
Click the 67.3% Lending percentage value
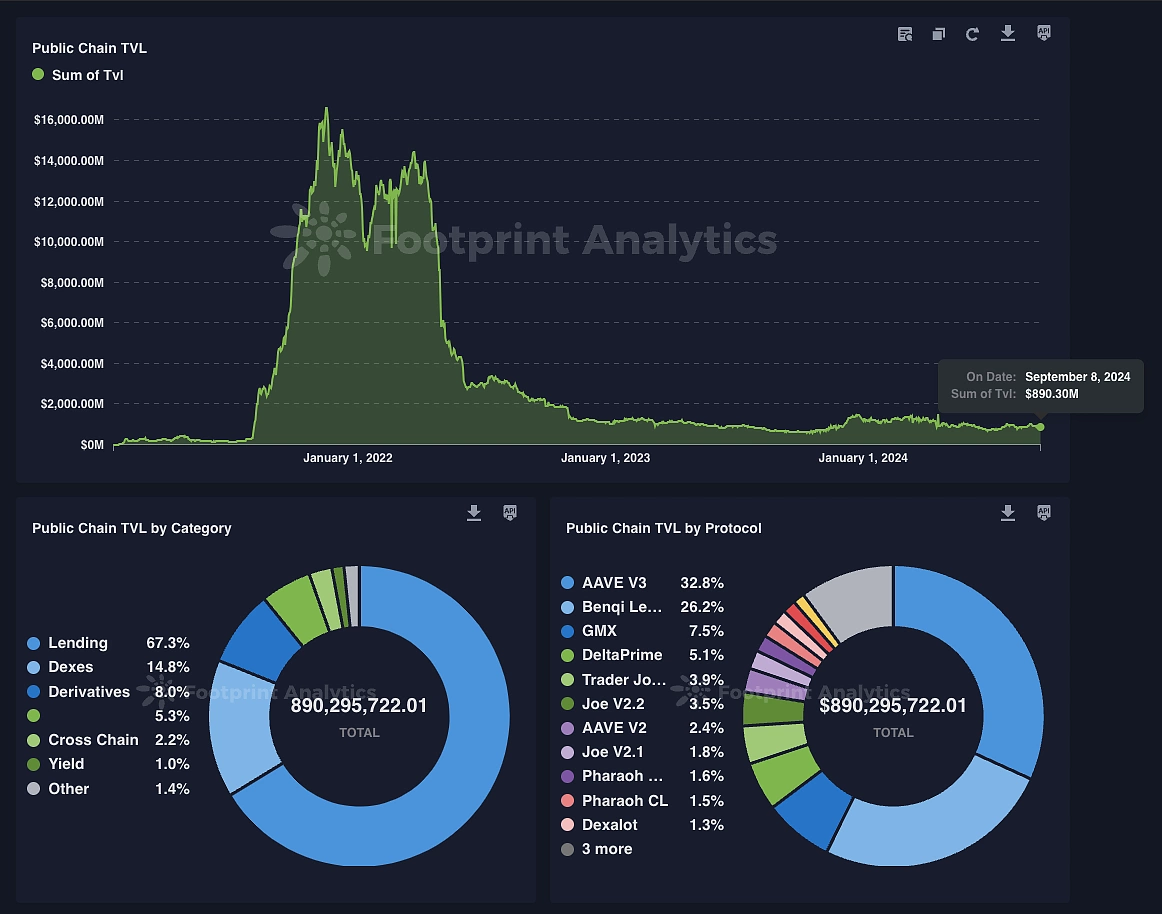pos(167,643)
